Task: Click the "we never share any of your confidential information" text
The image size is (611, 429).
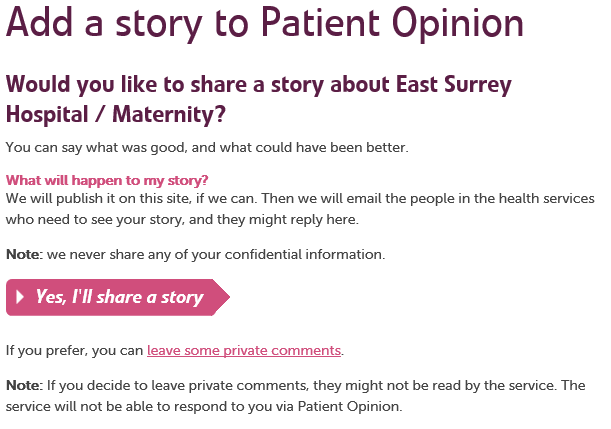Action: pyautogui.click(x=216, y=255)
